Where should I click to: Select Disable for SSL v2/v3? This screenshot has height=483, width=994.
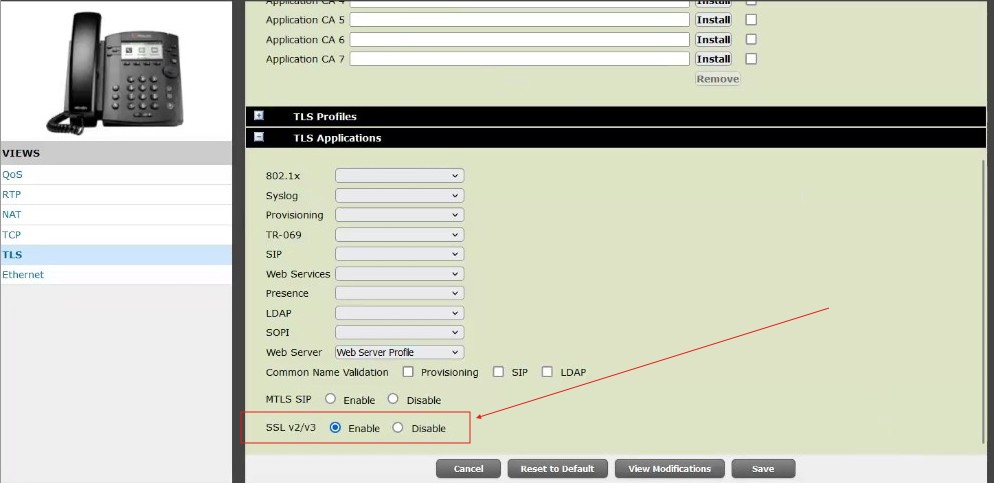click(x=398, y=428)
